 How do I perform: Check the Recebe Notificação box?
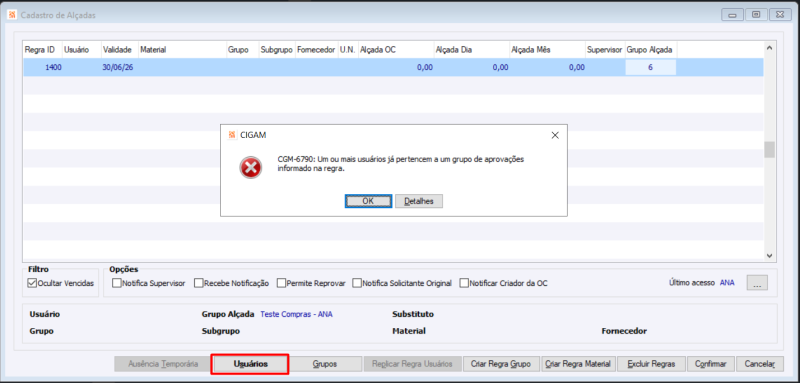[198, 283]
